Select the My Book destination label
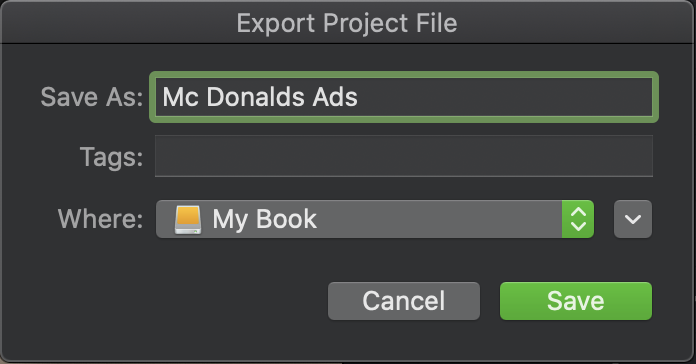Viewport: 696px width, 364px height. point(265,219)
